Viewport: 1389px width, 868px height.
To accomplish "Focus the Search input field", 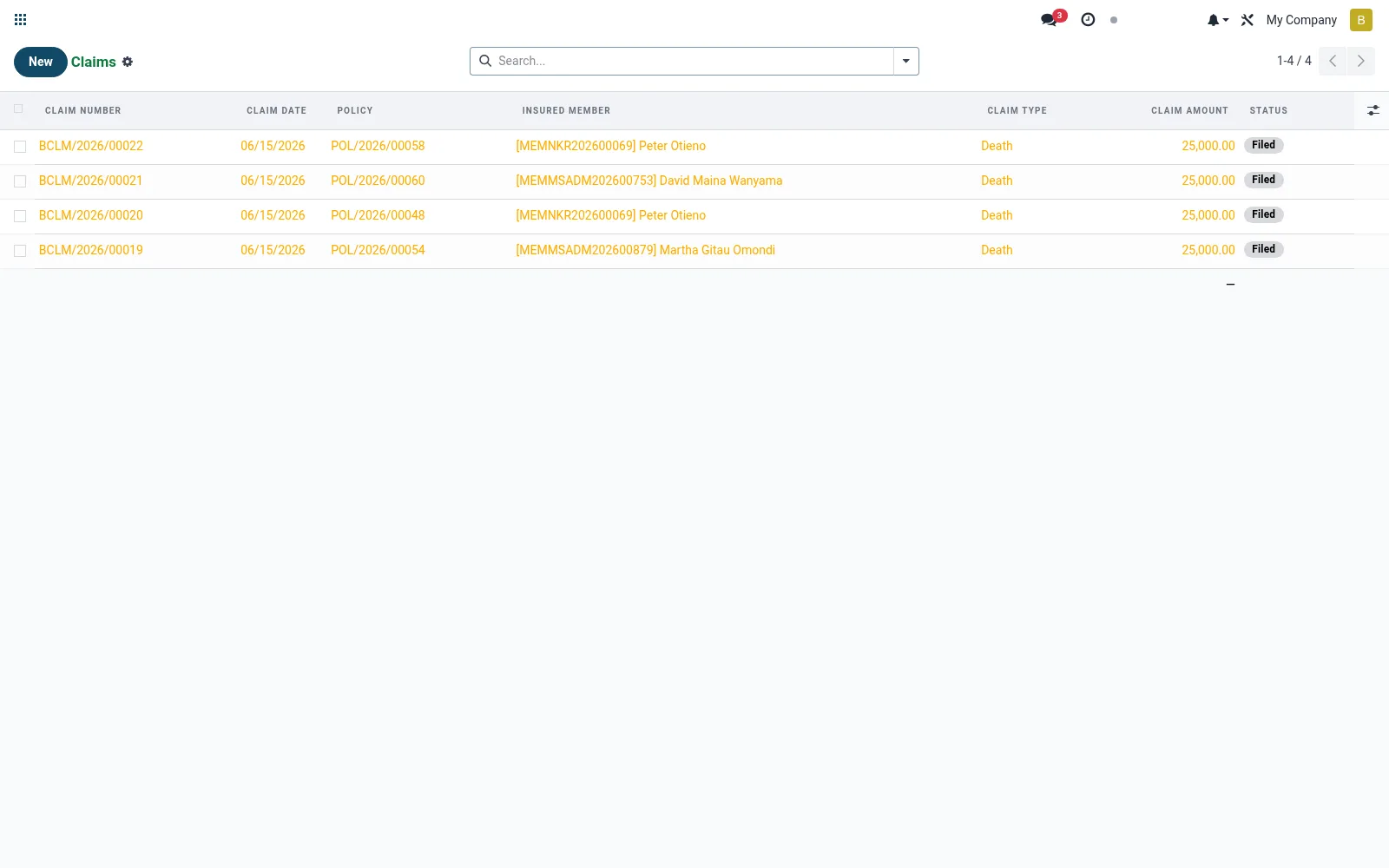I will 693,61.
